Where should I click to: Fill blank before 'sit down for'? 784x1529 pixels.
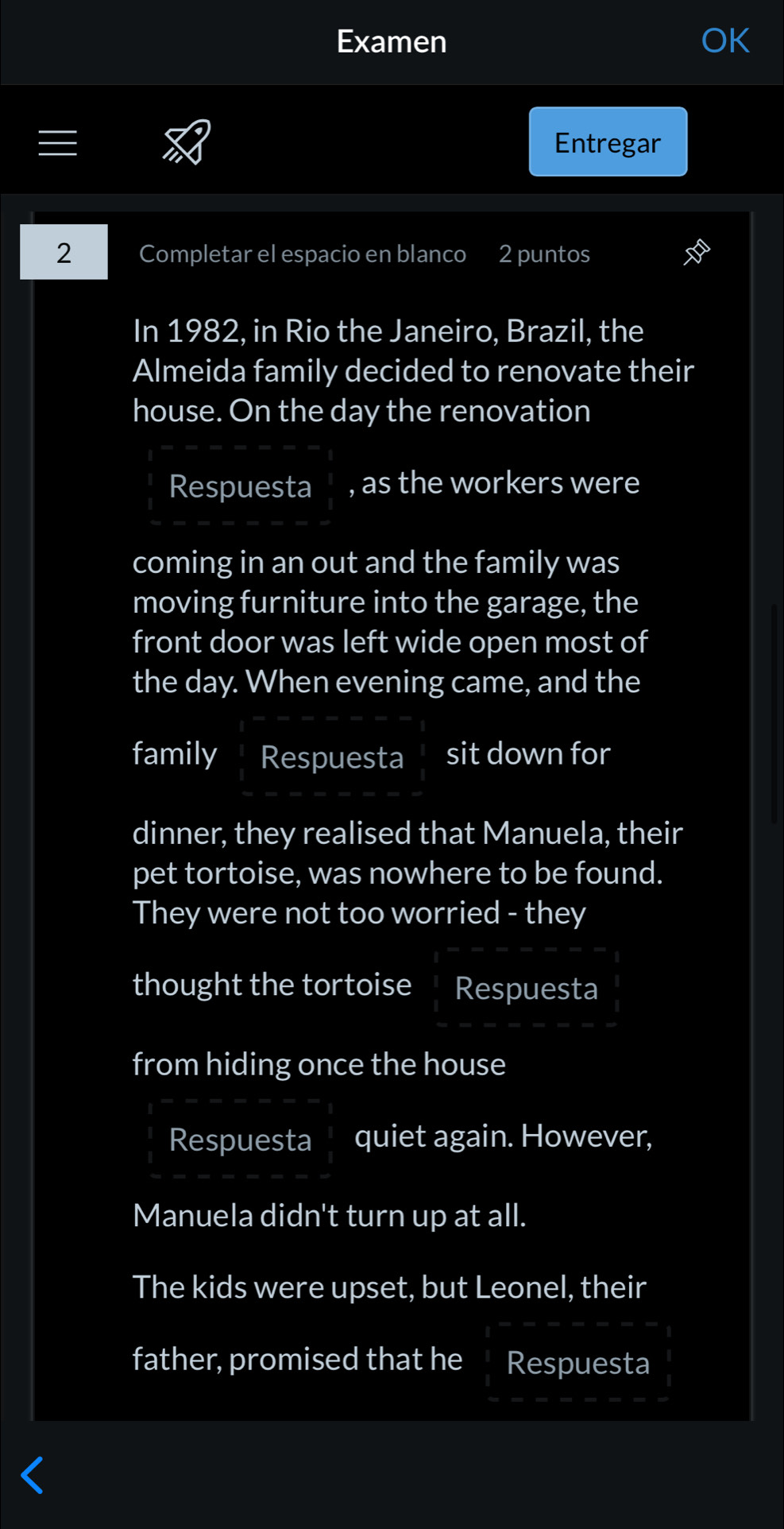[x=332, y=757]
